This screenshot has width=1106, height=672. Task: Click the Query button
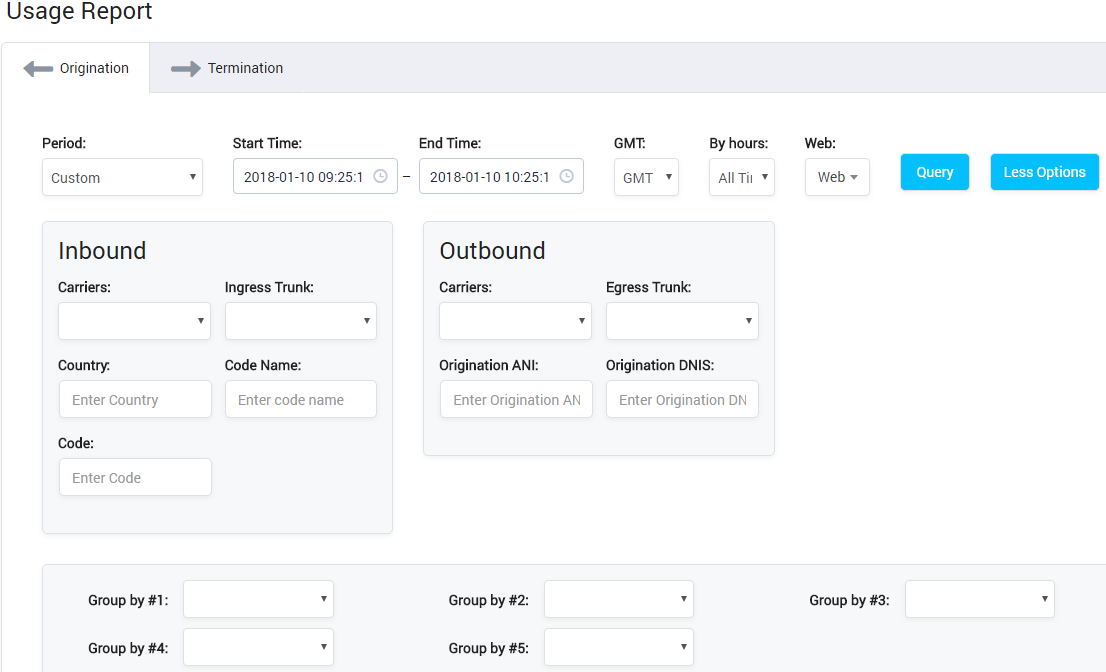tap(934, 172)
